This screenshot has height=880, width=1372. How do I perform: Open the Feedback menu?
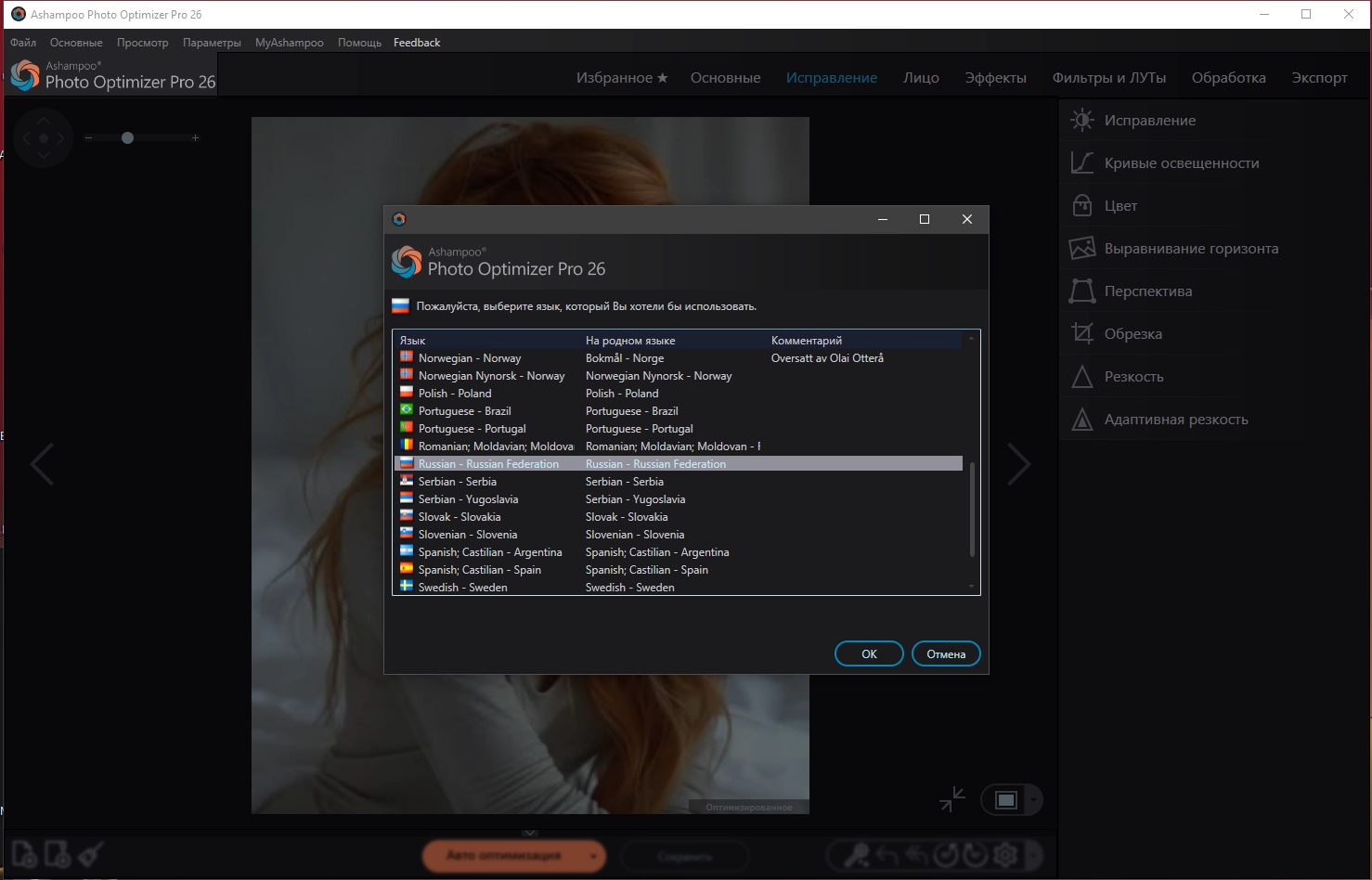(417, 43)
